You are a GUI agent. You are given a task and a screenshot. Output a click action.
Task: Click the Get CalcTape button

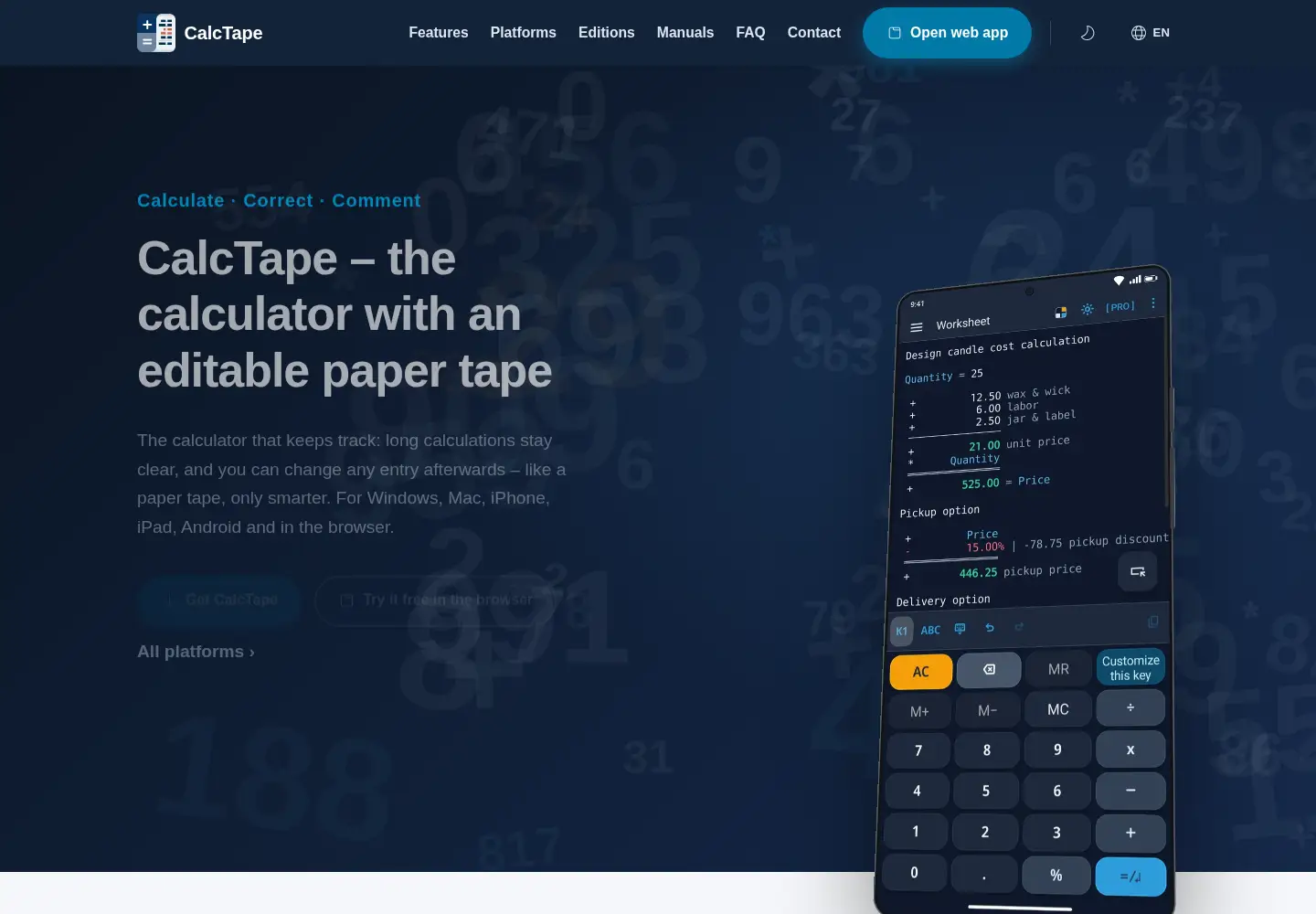(220, 600)
